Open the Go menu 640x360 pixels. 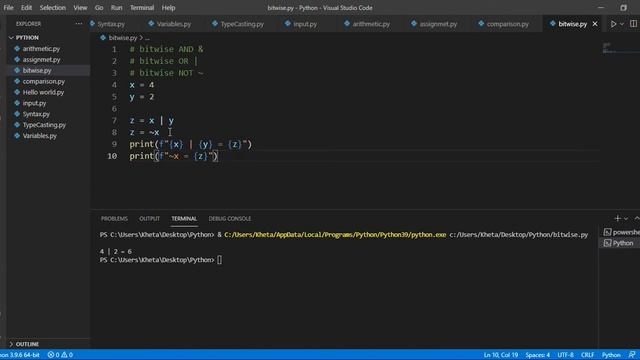(x=99, y=8)
